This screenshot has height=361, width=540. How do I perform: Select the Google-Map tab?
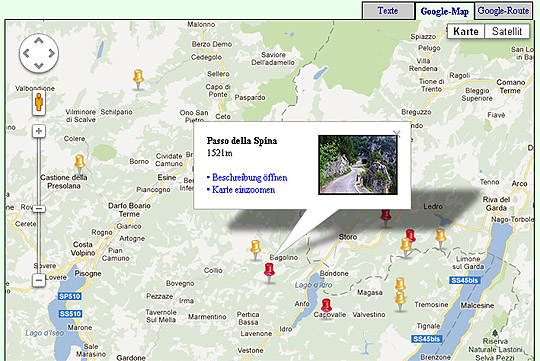(x=445, y=12)
